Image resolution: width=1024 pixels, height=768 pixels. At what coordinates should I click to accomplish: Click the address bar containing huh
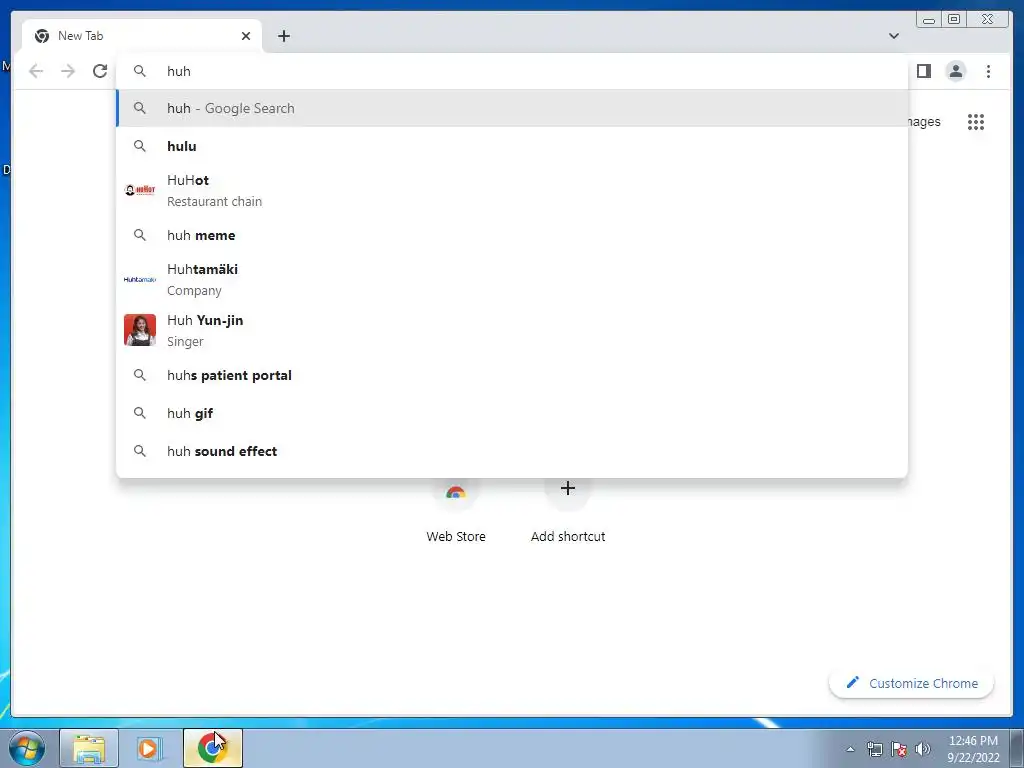pyautogui.click(x=512, y=71)
